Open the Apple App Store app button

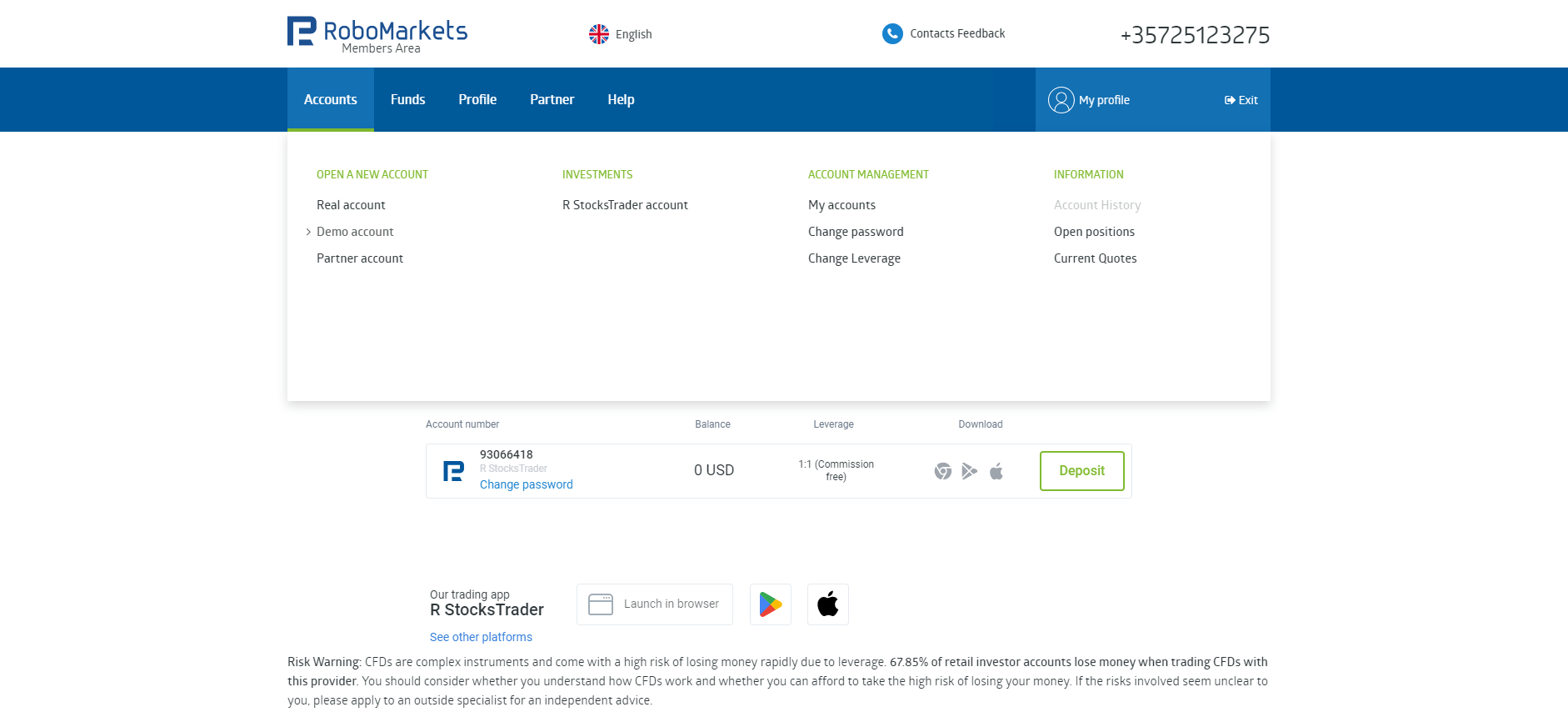[828, 604]
